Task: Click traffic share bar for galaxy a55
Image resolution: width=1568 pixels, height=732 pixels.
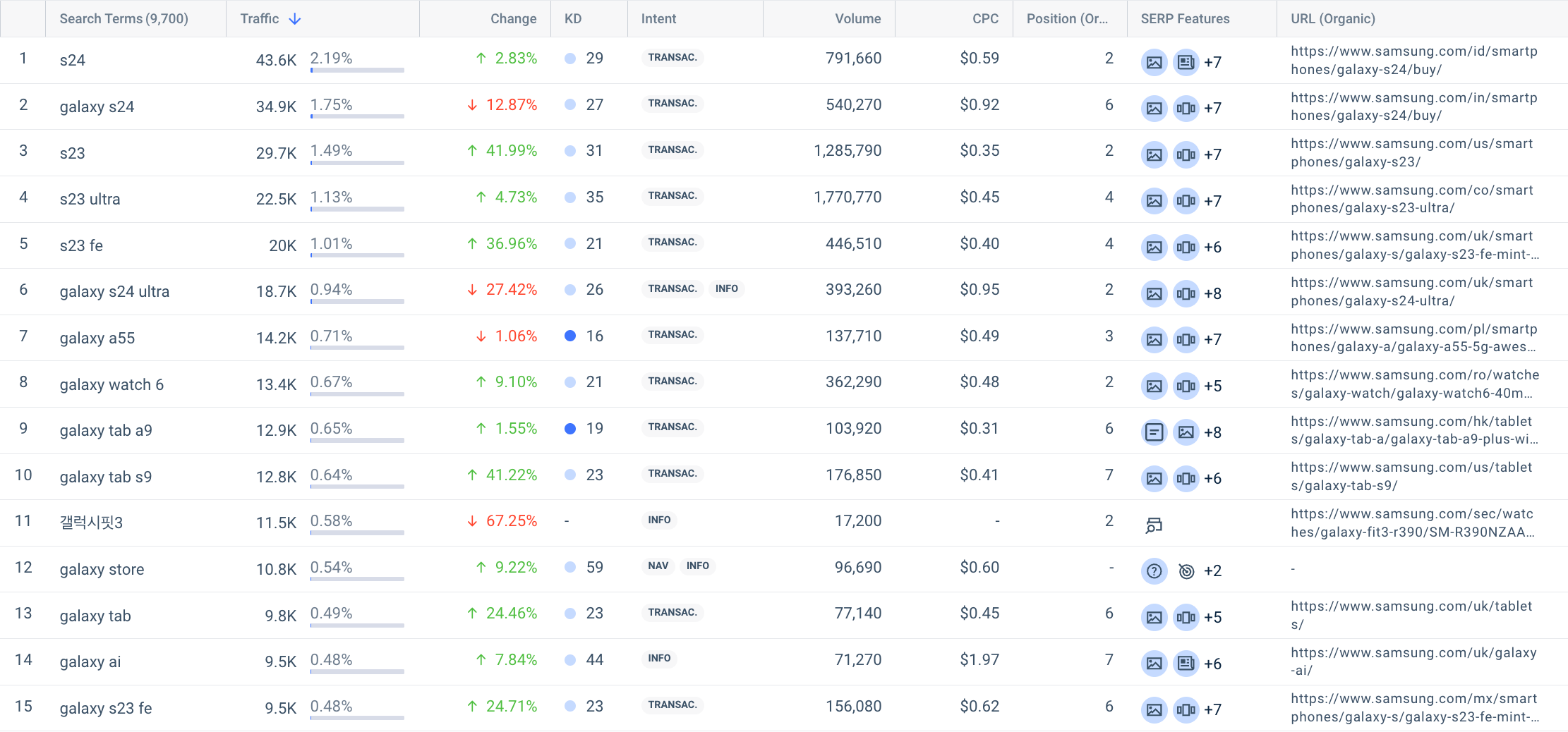Action: click(x=357, y=347)
